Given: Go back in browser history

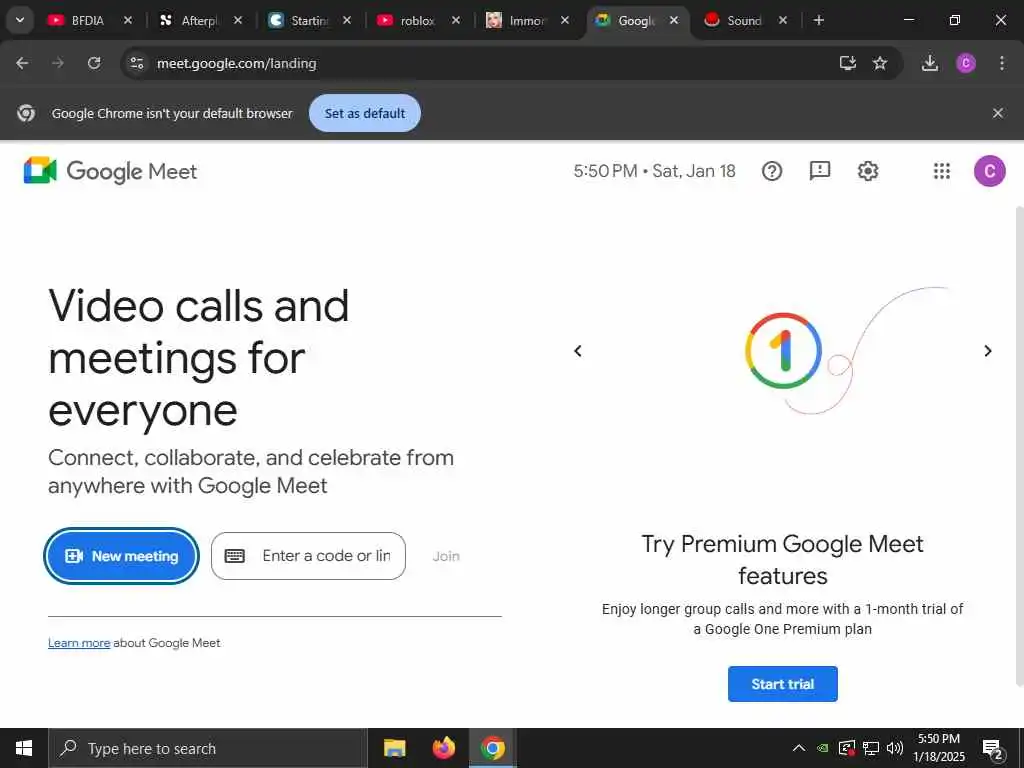Looking at the screenshot, I should (x=22, y=63).
